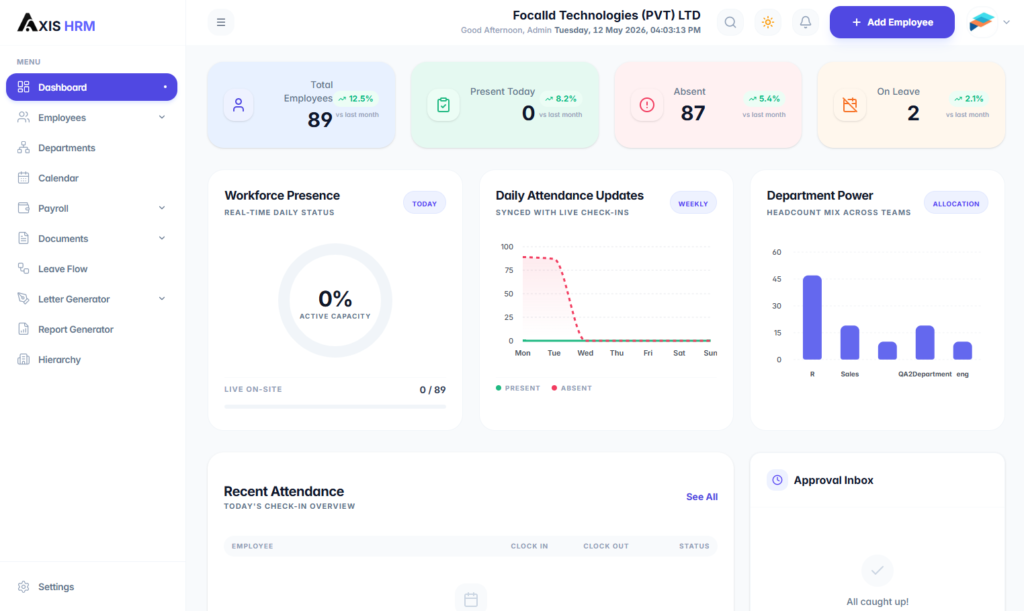
Task: Open notifications bell icon
Action: point(805,22)
